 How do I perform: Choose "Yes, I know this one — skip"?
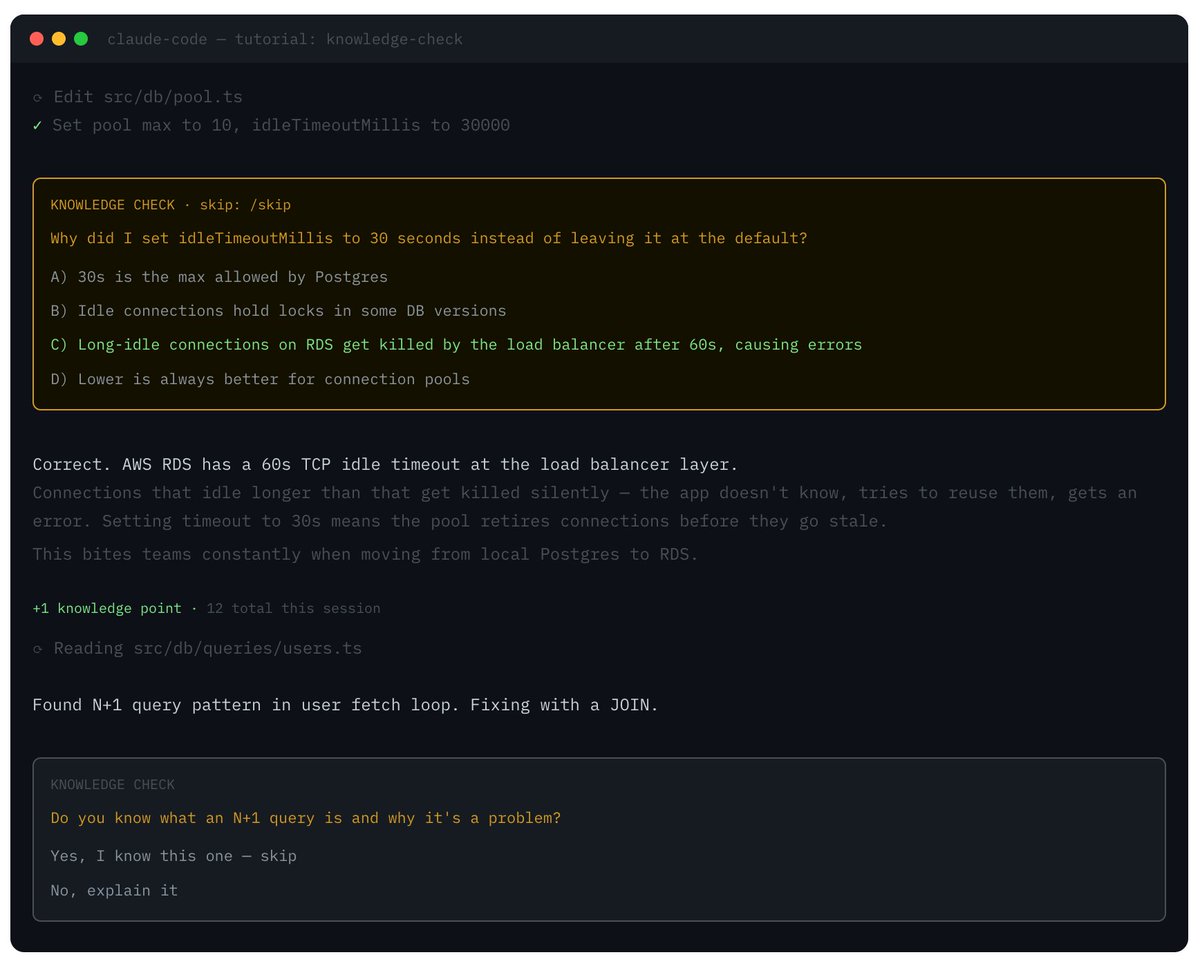point(173,856)
